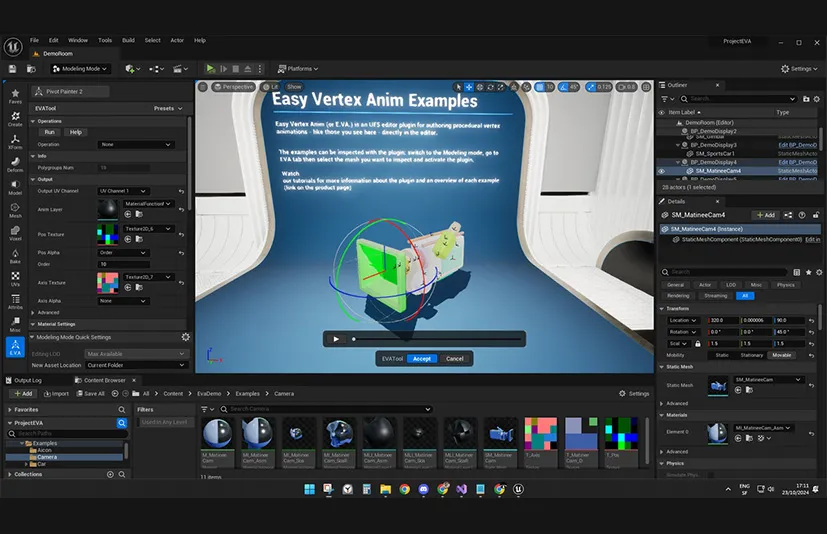This screenshot has height=534, width=827.
Task: Cancel the EVATool operation
Action: [455, 359]
